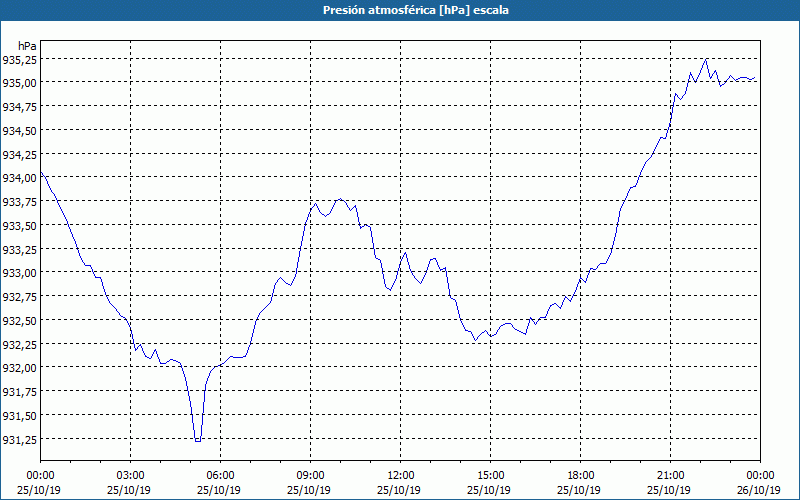Select the 933,50 y-axis label
The image size is (800, 500).
pos(19,226)
